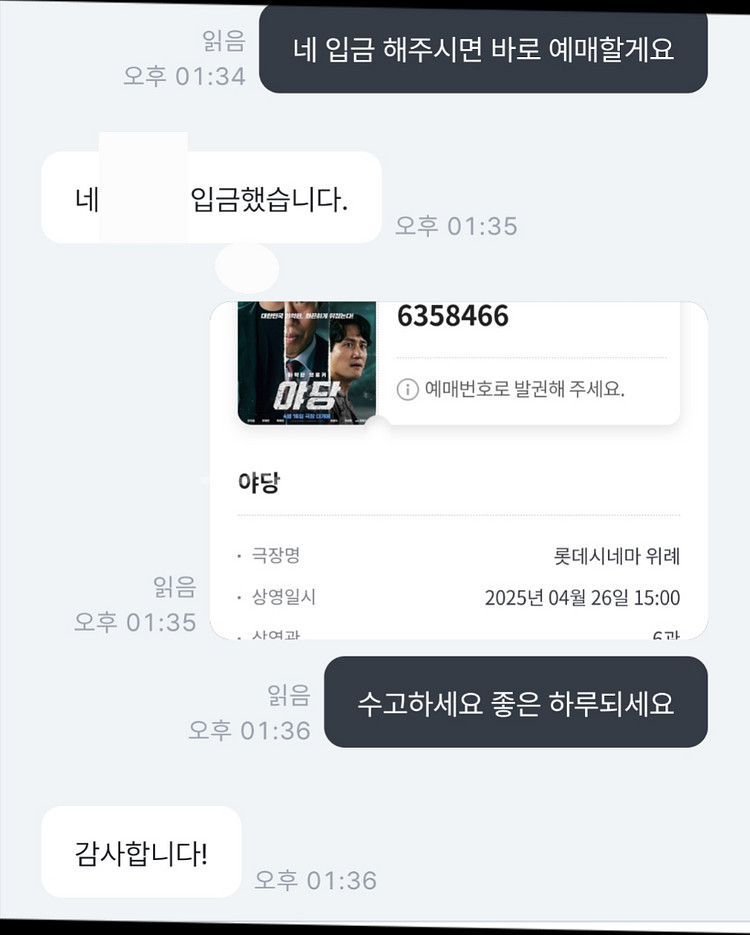Screen dimensions: 750x935
Task: Tap the "입금했습니다" message bubble
Action: [x=270, y=200]
